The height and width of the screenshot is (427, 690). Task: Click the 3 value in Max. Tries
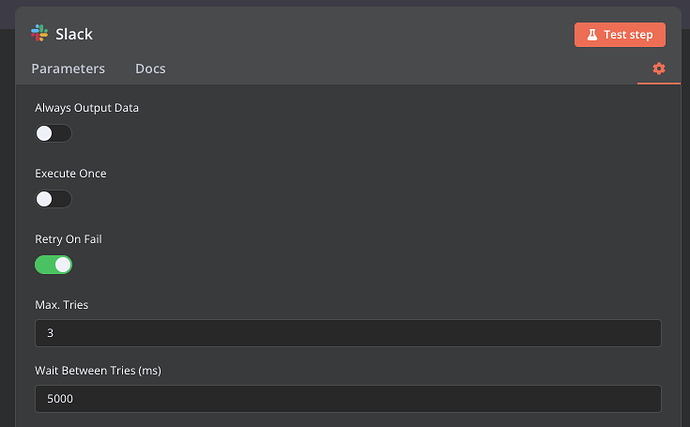pyautogui.click(x=50, y=333)
